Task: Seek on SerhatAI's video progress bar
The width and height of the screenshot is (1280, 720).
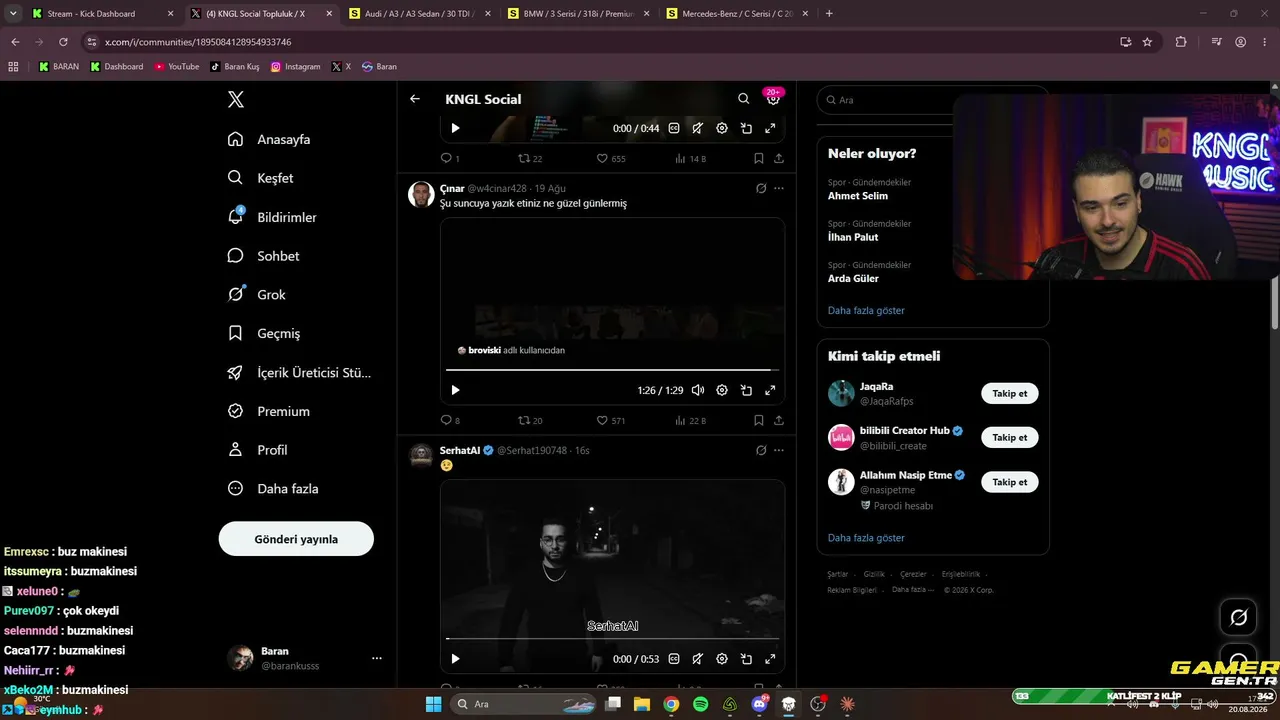Action: [x=612, y=638]
